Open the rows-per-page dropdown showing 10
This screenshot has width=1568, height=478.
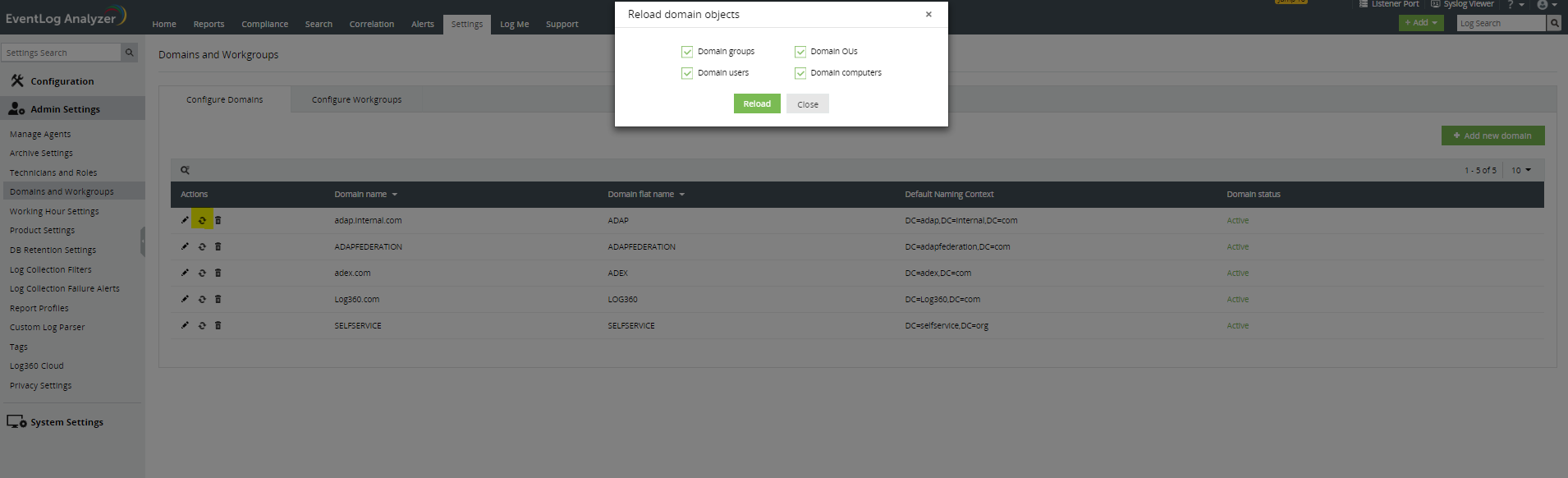1521,170
